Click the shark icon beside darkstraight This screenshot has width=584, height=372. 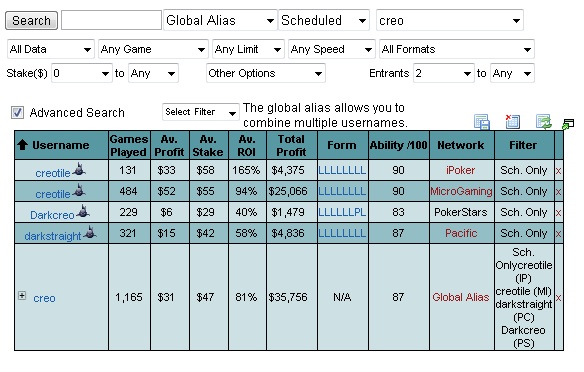click(90, 232)
